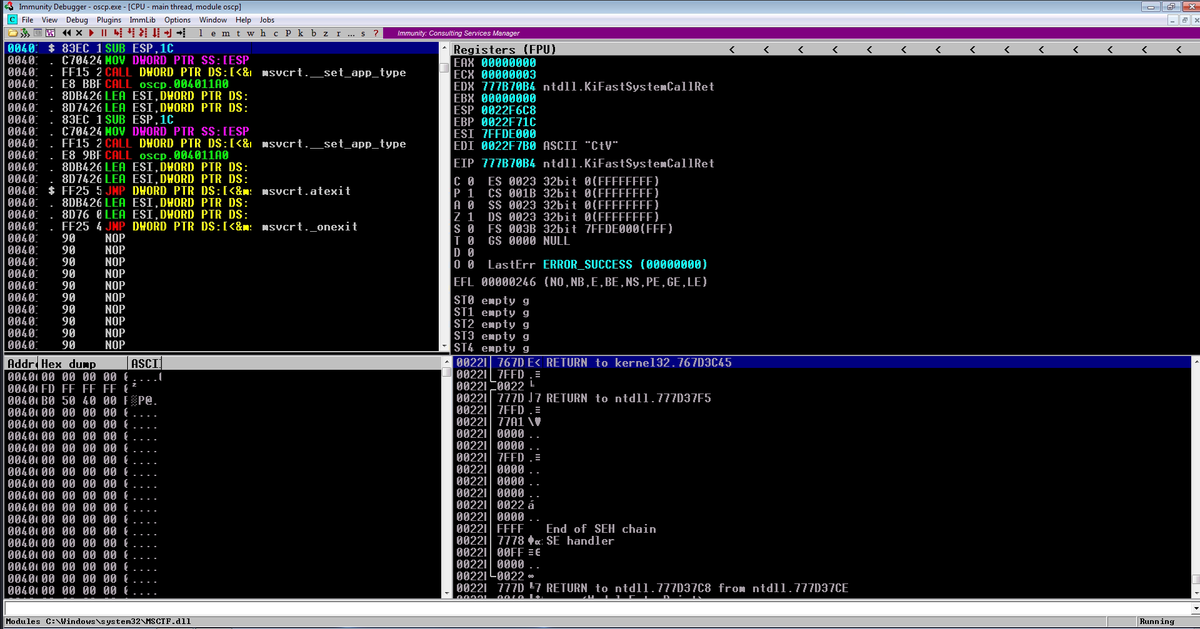The height and width of the screenshot is (629, 1200).
Task: Restart program with rewind icon
Action: [x=67, y=33]
